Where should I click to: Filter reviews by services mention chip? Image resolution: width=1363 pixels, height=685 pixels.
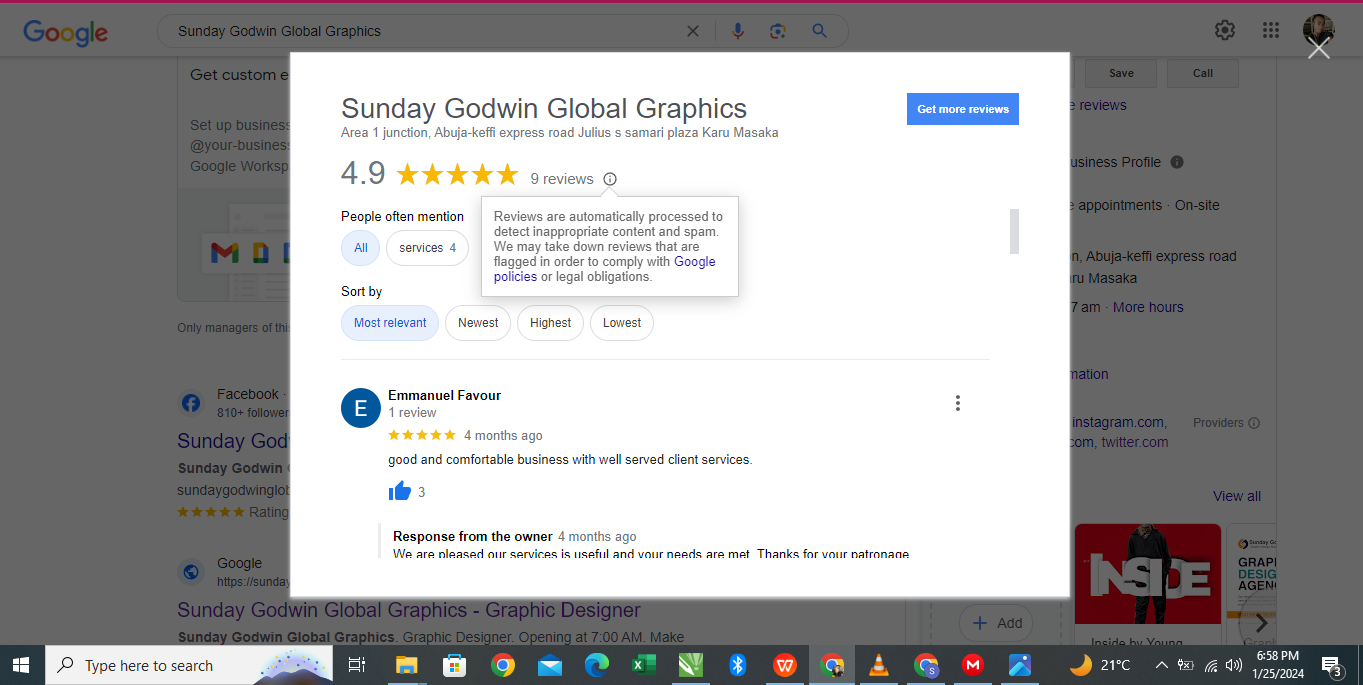point(427,248)
